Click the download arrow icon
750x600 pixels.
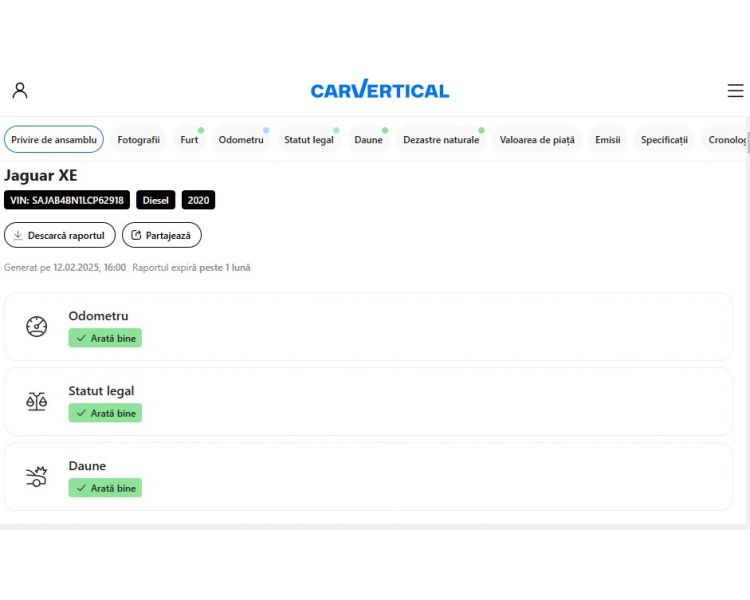pyautogui.click(x=18, y=235)
